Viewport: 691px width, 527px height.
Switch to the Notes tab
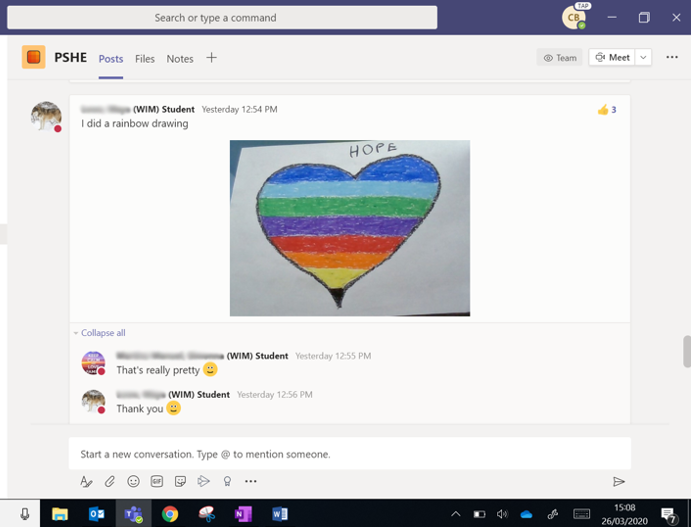pos(180,59)
